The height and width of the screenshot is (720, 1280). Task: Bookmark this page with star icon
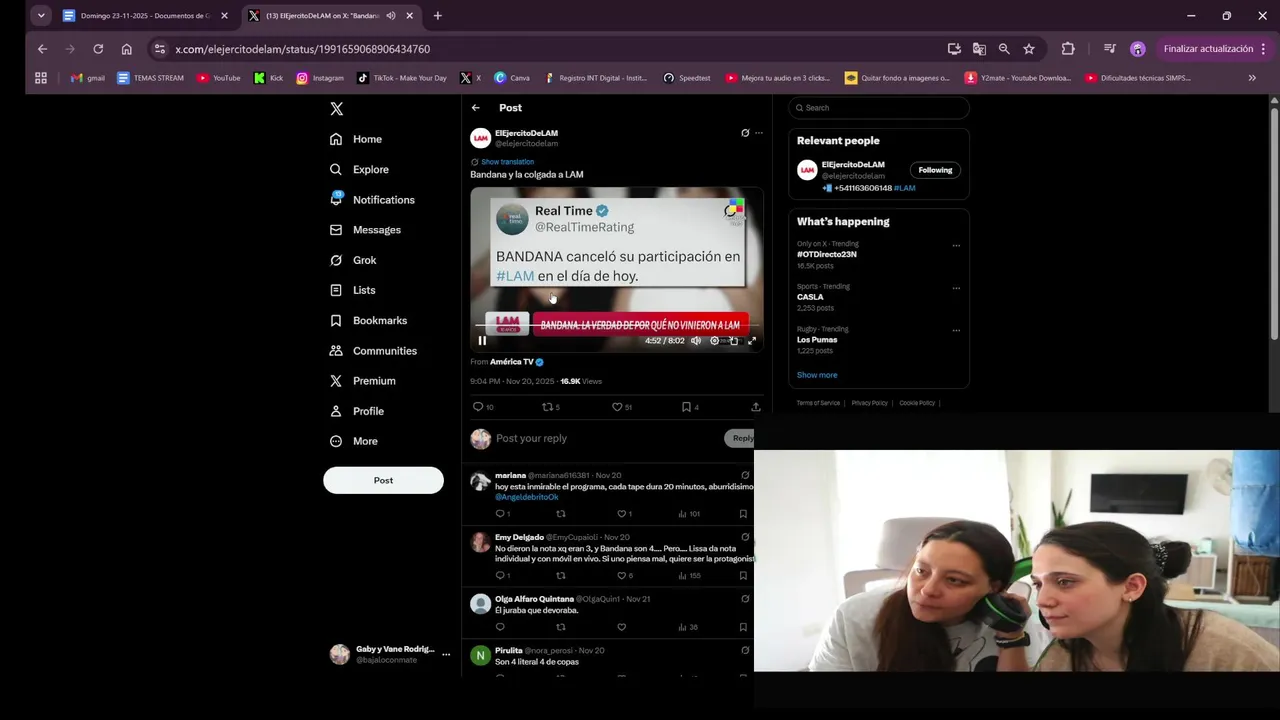(x=1029, y=49)
